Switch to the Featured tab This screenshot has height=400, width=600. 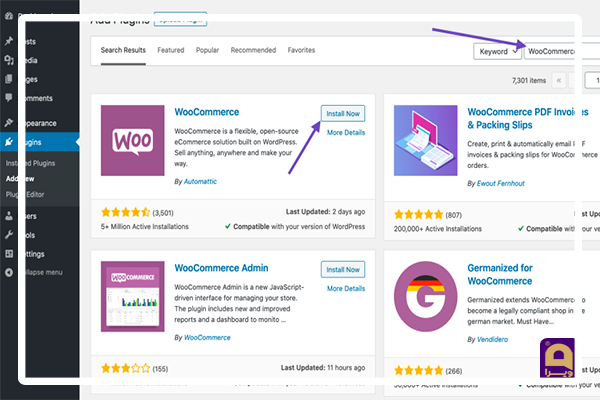pyautogui.click(x=171, y=50)
